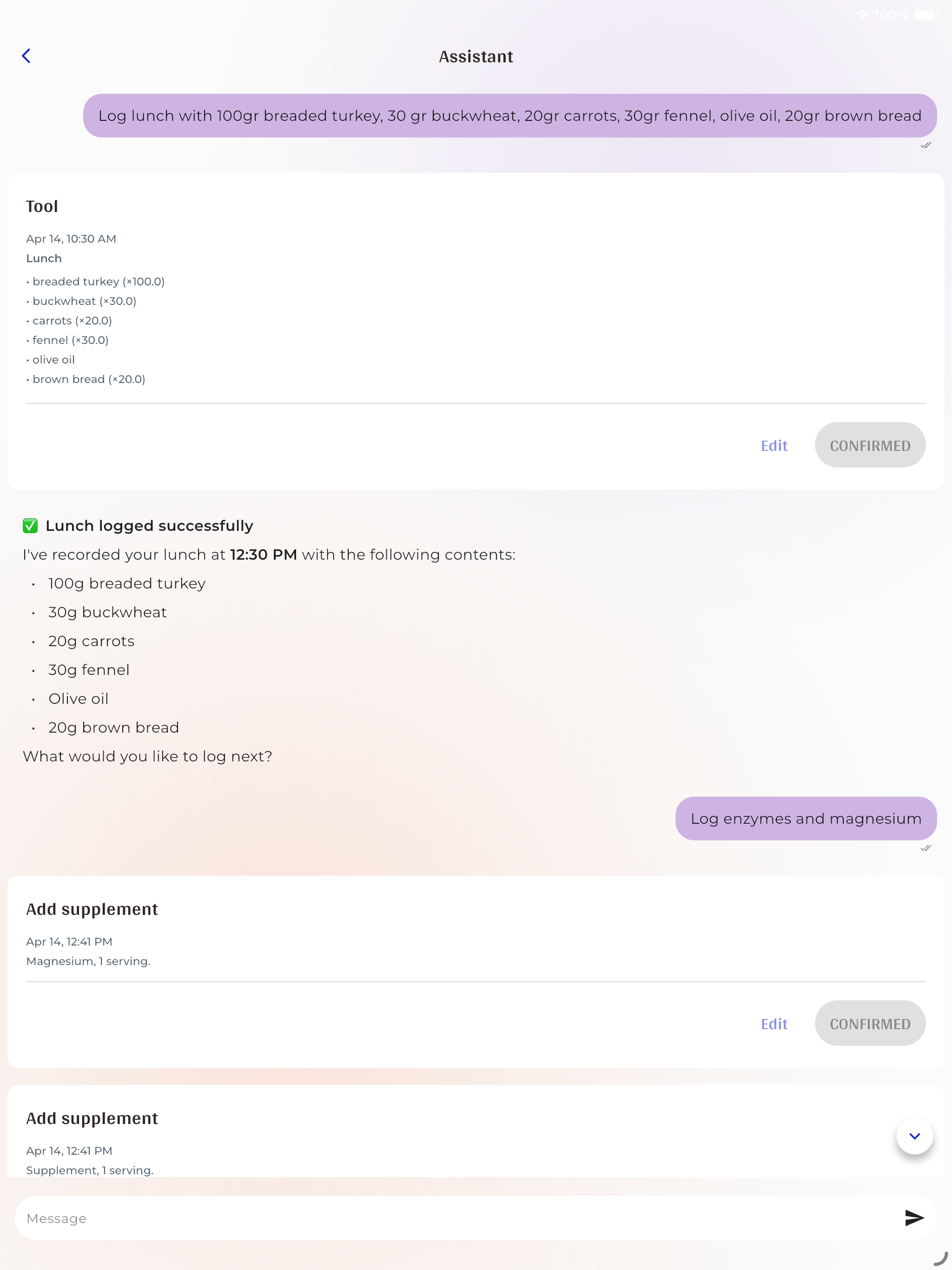Click the Wi-Fi status icon

click(862, 15)
